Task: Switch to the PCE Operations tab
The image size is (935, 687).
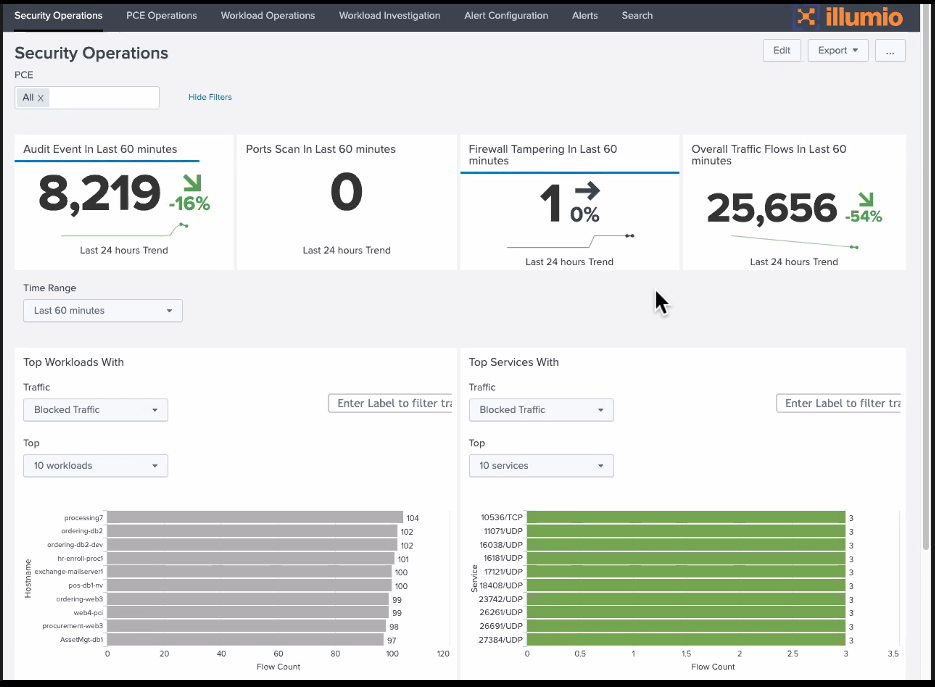Action: click(161, 16)
